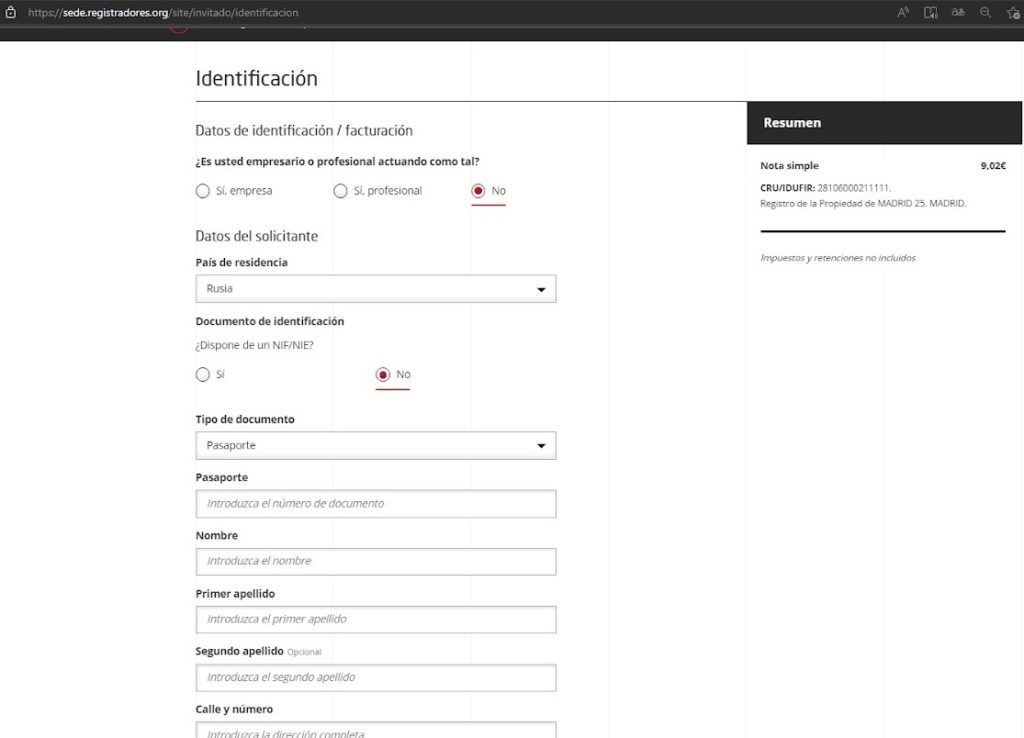Select 'No' for empresario o profesional
Screen dimensions: 1024x738
[478, 191]
